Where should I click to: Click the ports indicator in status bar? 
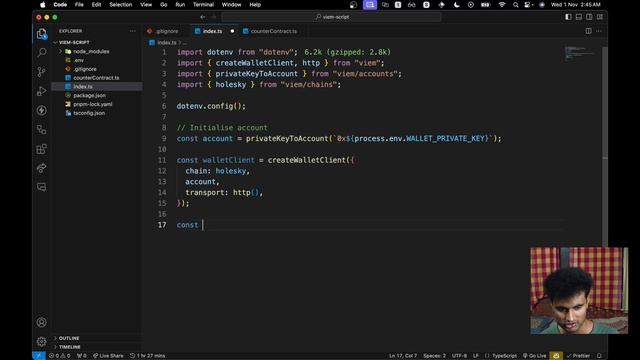pos(82,356)
